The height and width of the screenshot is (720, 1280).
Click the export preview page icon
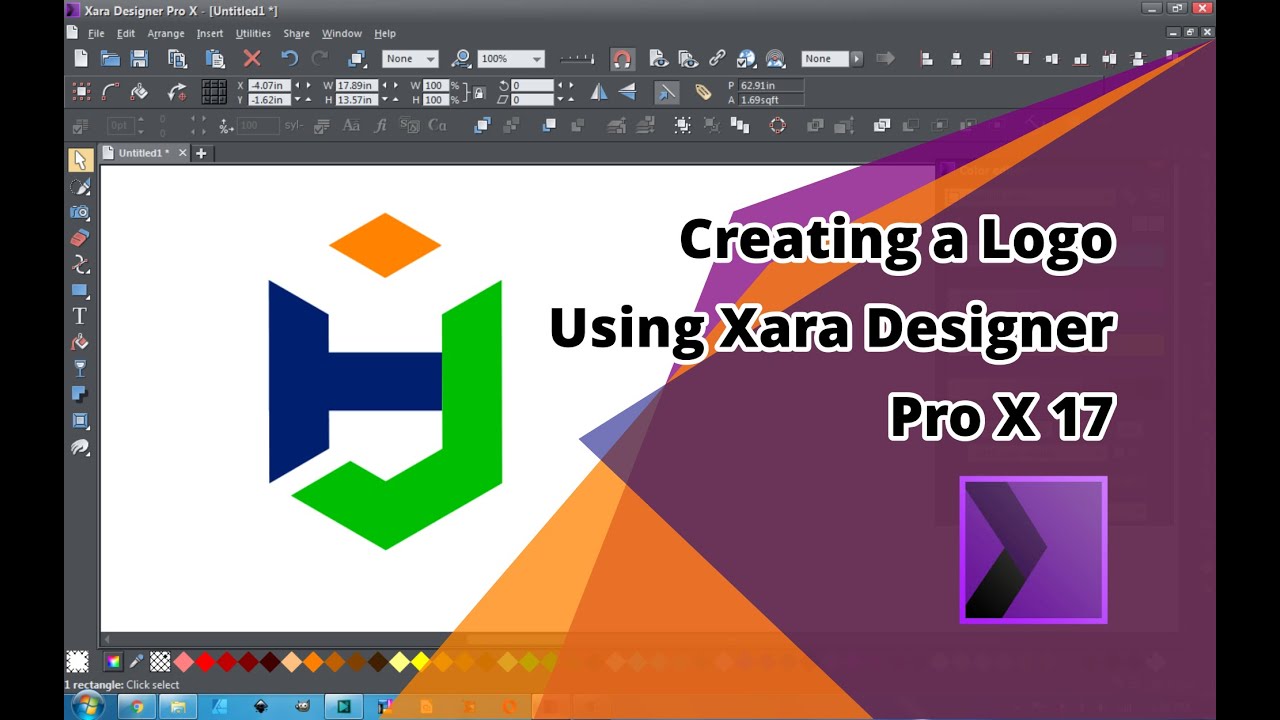658,59
